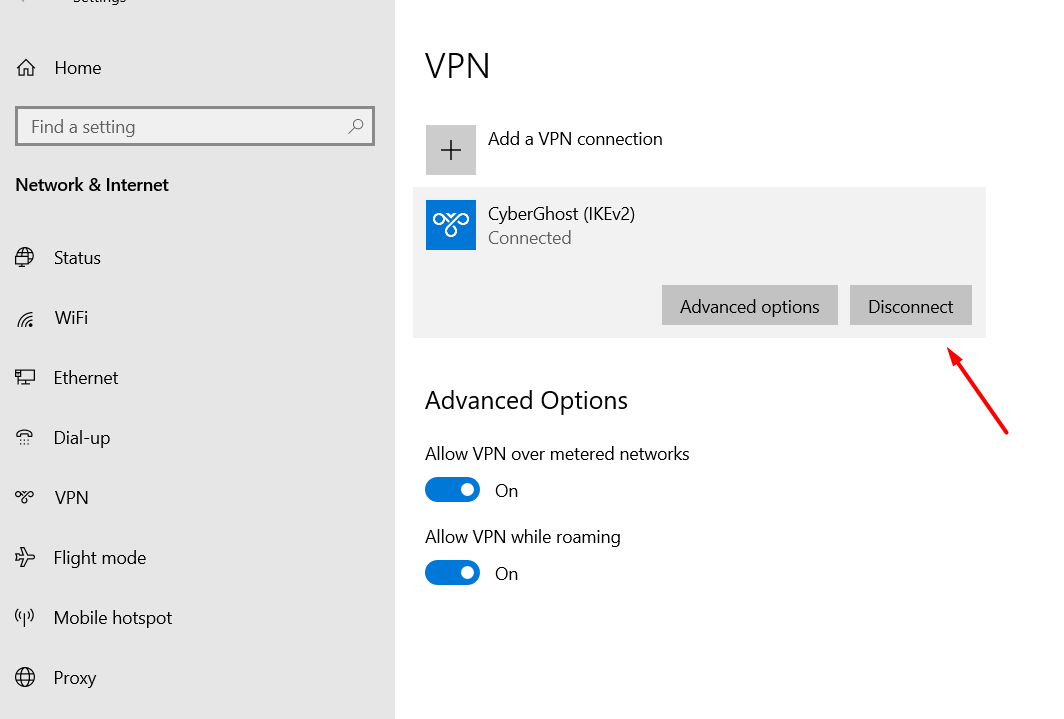Turn off VPN while roaming
This screenshot has height=719, width=1064.
(x=453, y=573)
